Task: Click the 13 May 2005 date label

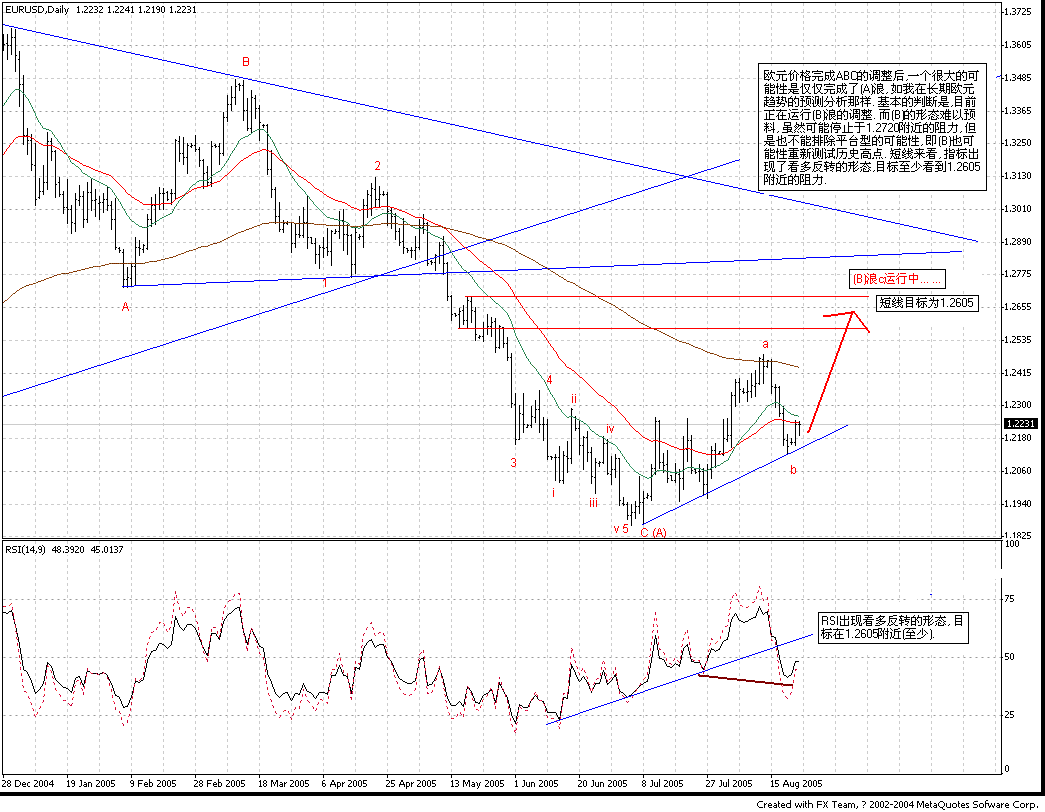Action: click(477, 783)
